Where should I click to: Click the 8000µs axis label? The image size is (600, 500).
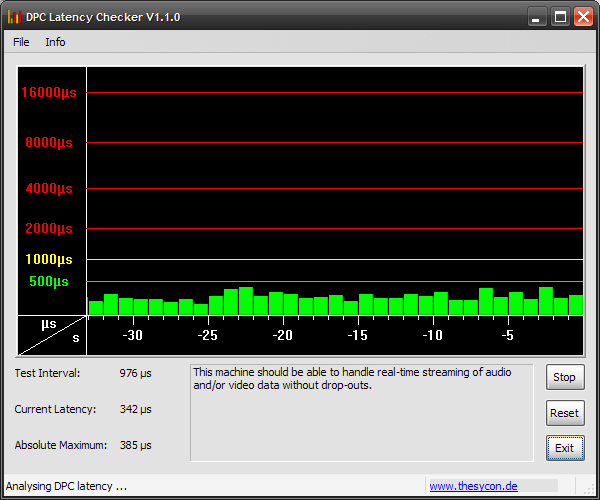(x=49, y=142)
